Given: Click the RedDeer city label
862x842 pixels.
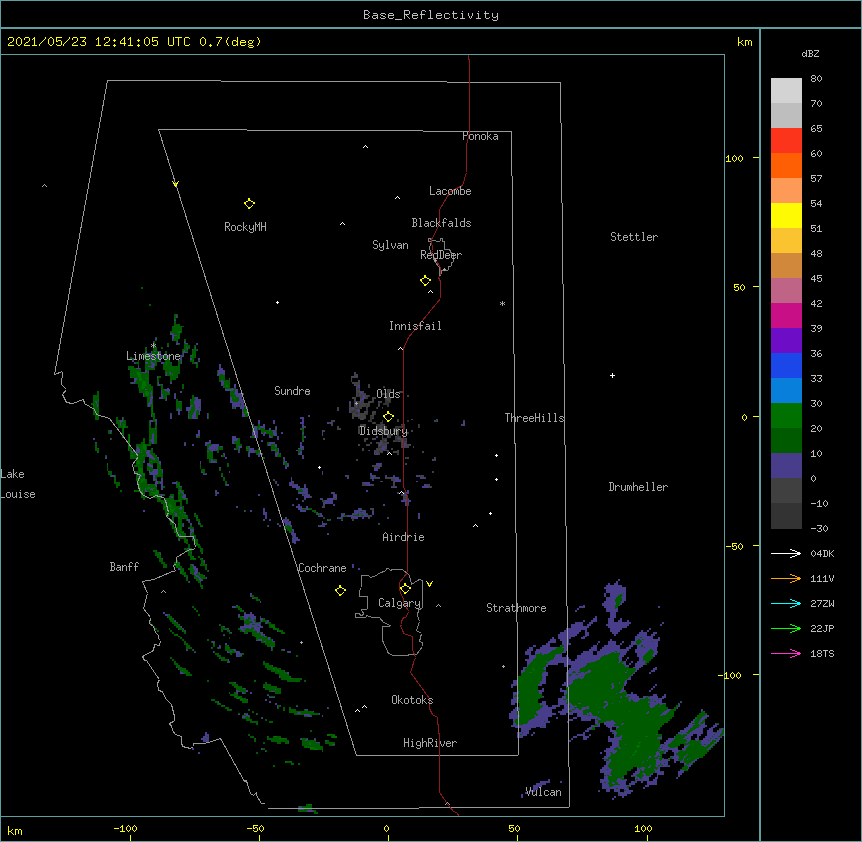Looking at the screenshot, I should tap(441, 255).
